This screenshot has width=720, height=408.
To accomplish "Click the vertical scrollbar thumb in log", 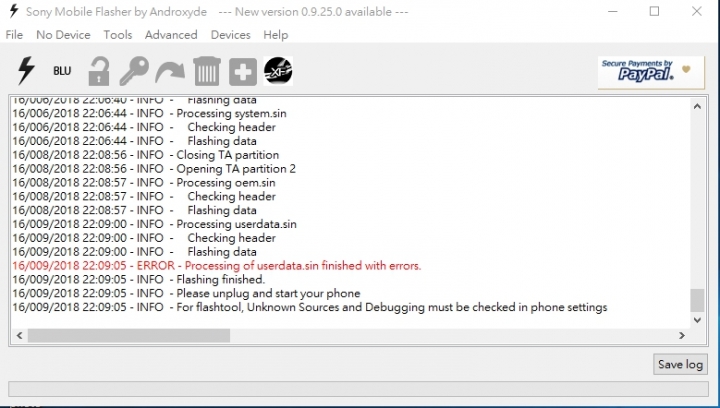I will 697,300.
